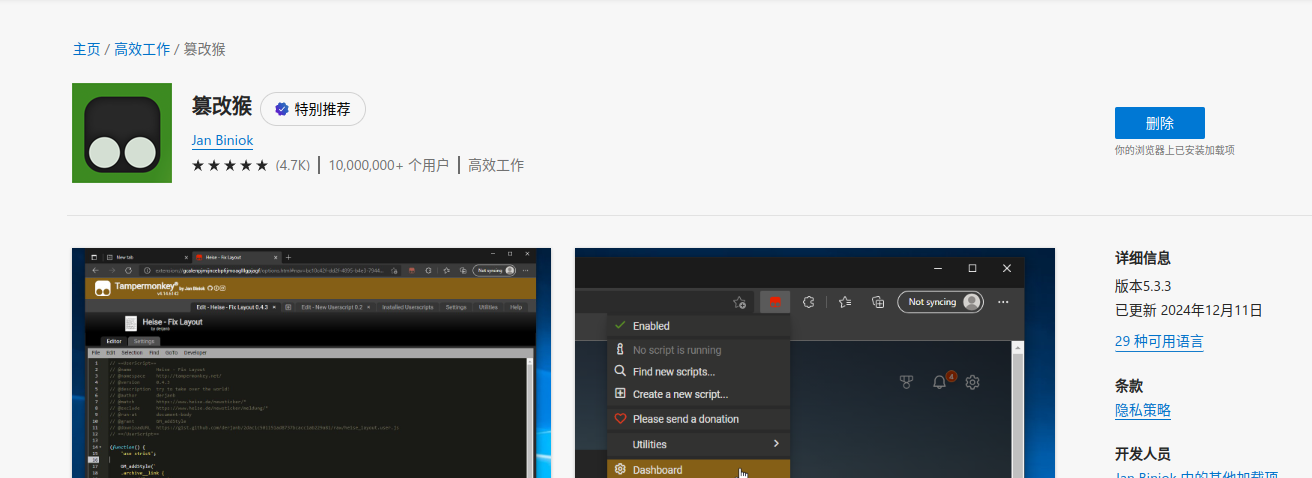Click the 10,000,000+ 个用户 user count

[388, 165]
